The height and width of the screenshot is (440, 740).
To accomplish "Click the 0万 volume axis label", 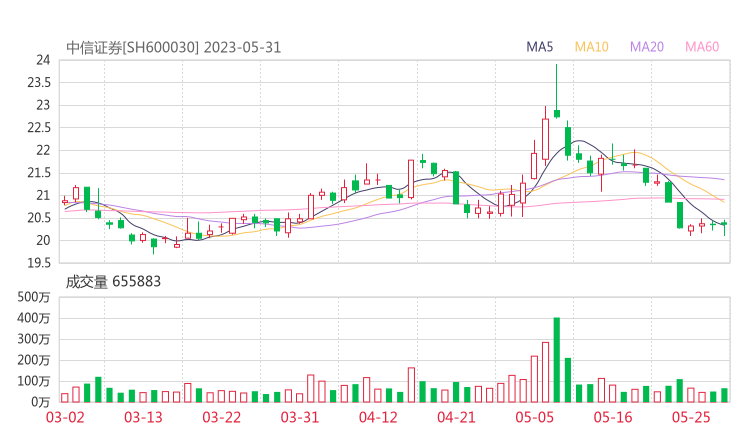I will 41,402.
